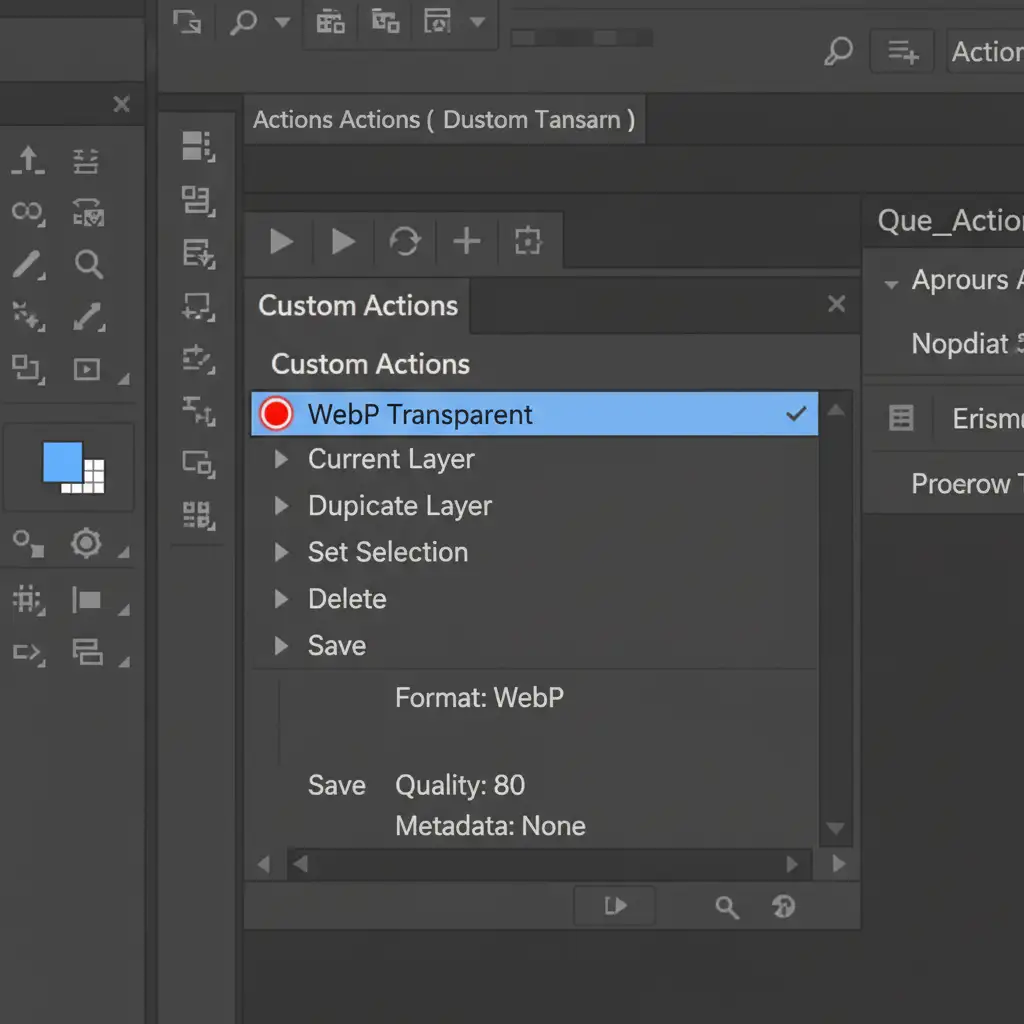Click the magnifier icon at panel bottom

tap(727, 907)
